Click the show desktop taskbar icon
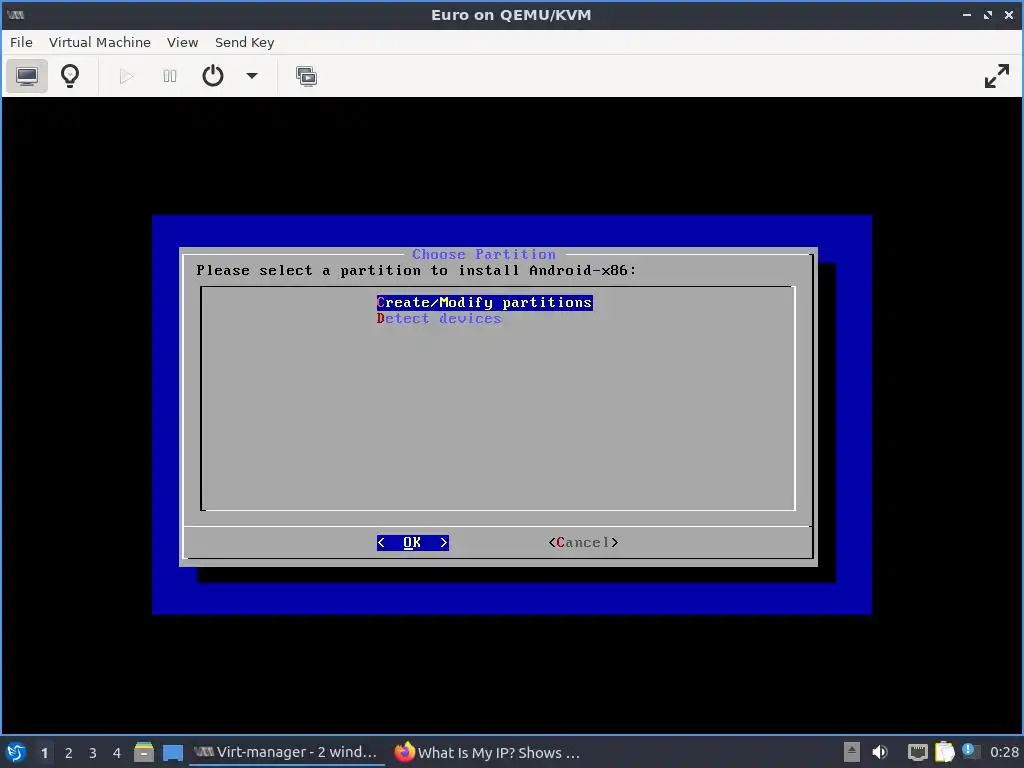The image size is (1024, 768). coord(173,752)
